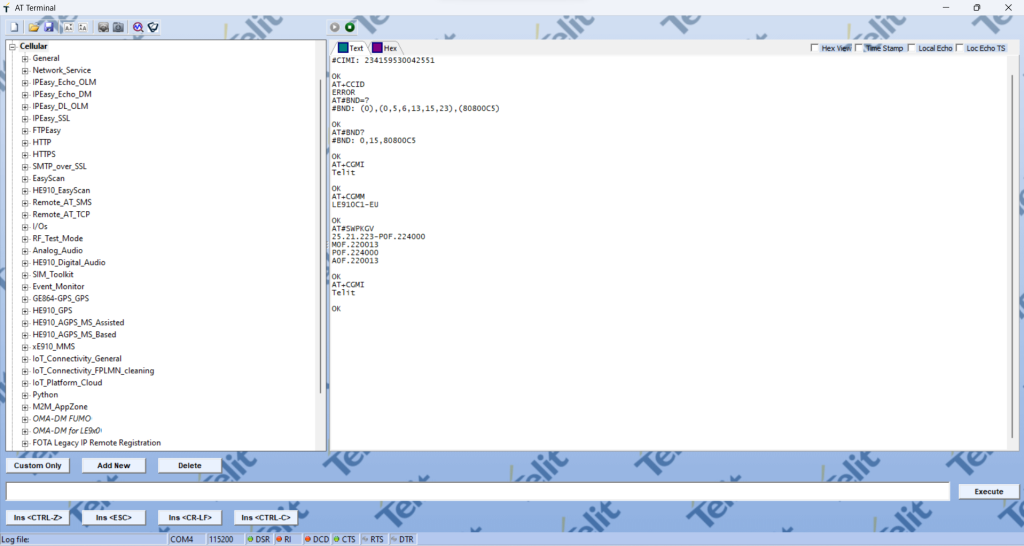Screen dimensions: 1024x546
Task: Select the I/Os tree item
Action: (x=40, y=227)
